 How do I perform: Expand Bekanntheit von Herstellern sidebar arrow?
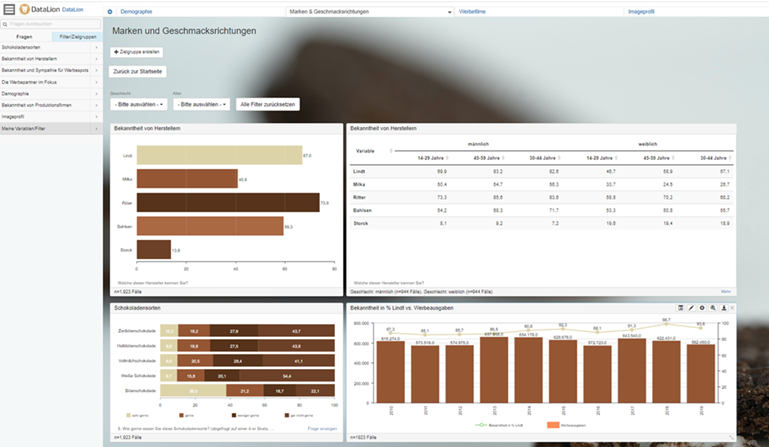tap(96, 59)
